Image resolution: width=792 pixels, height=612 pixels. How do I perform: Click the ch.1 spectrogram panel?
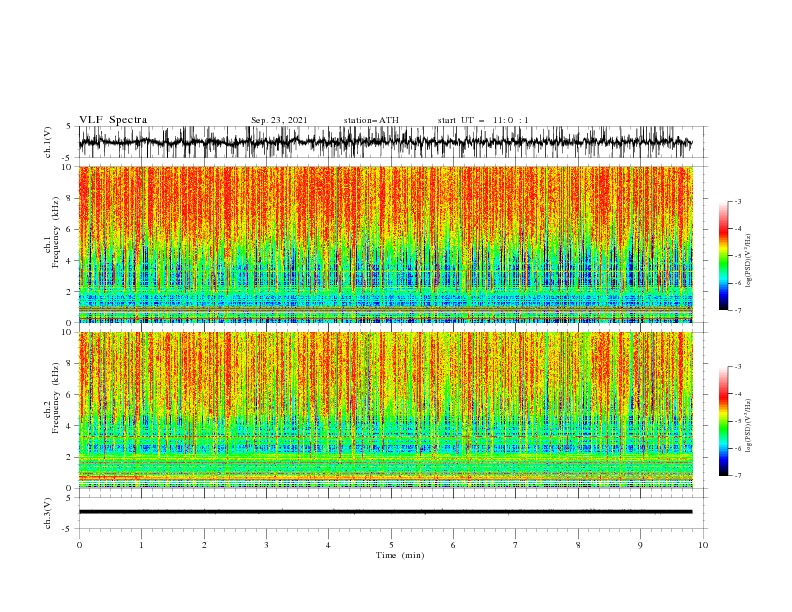[386, 244]
